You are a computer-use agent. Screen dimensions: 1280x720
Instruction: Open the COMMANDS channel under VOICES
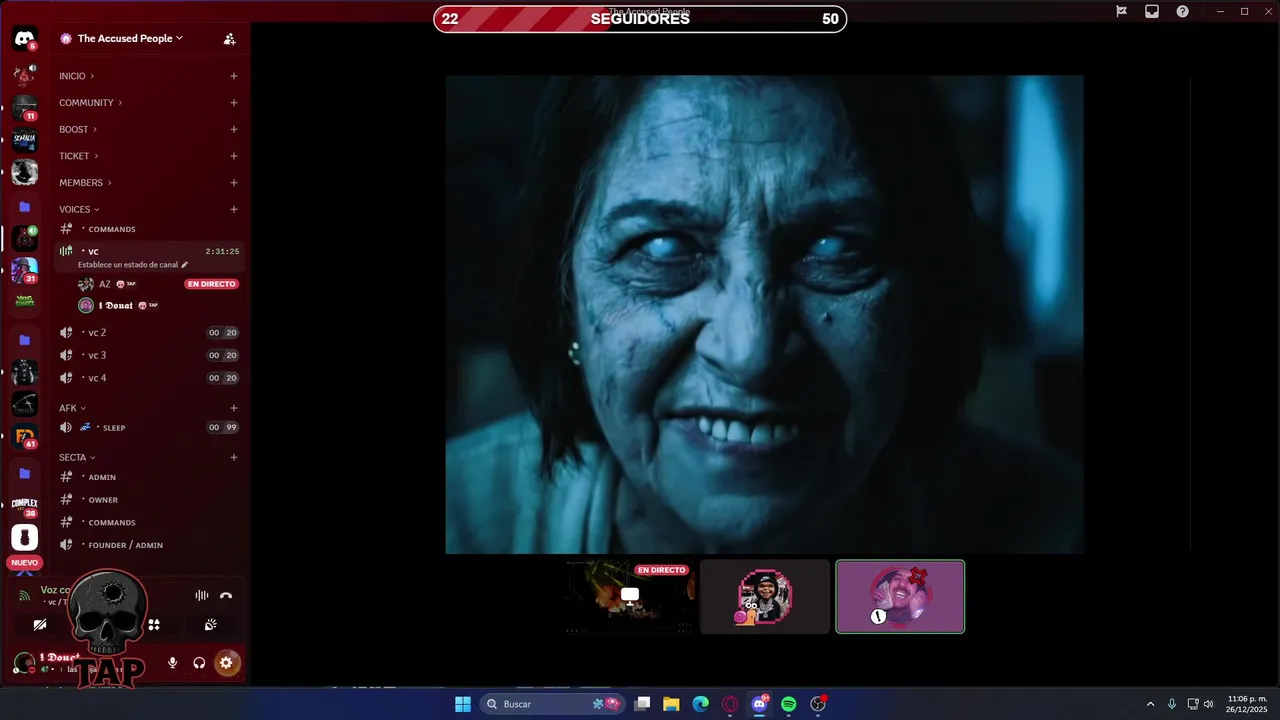[x=149, y=229]
